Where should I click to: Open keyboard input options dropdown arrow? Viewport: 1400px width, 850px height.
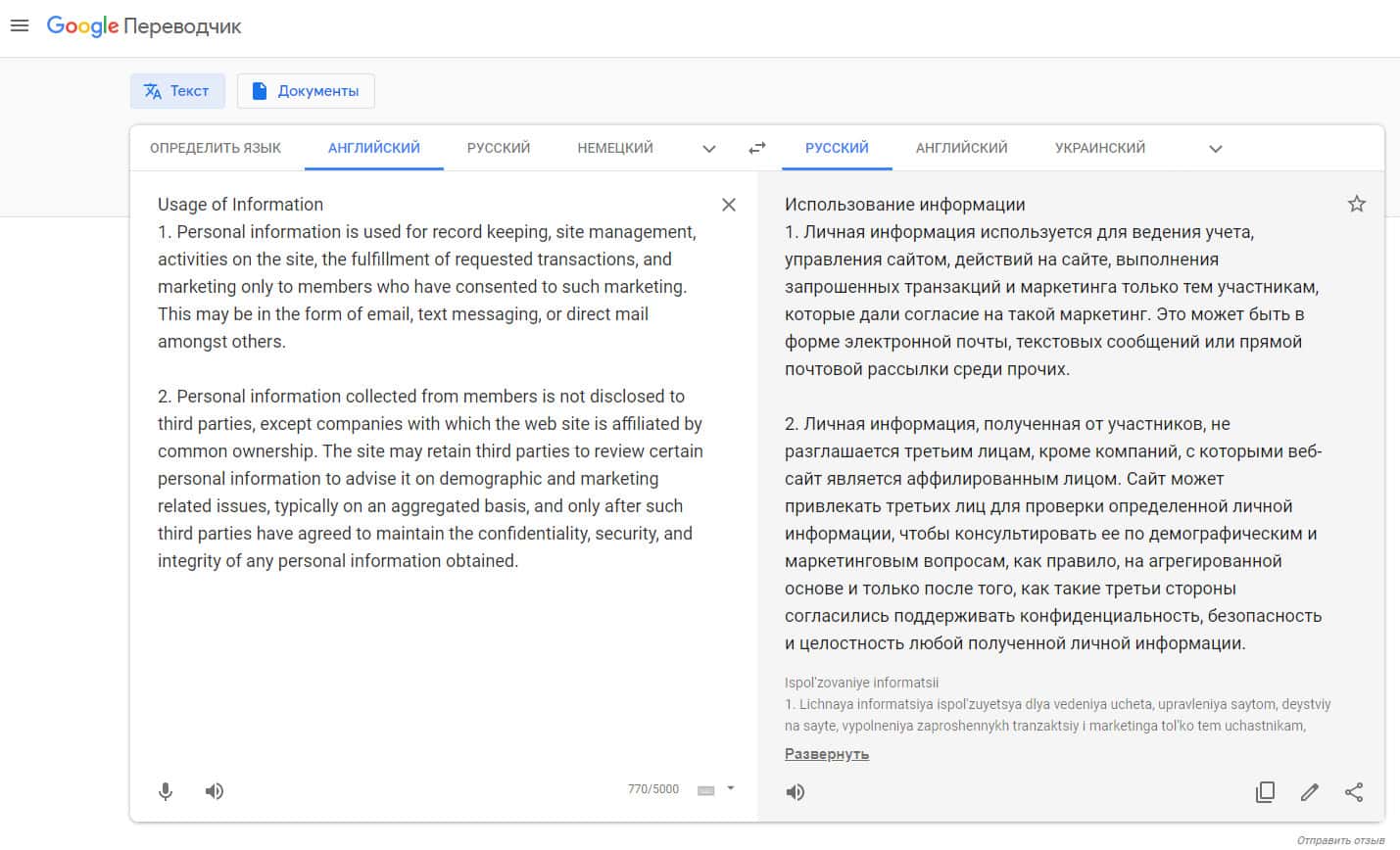tap(731, 788)
